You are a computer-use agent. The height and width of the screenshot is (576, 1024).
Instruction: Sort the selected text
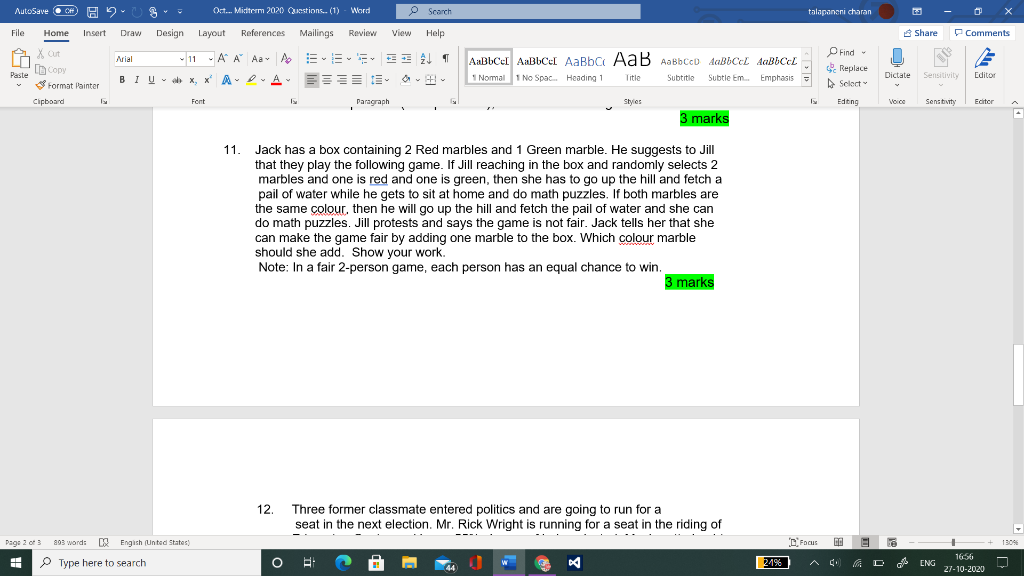tap(426, 59)
